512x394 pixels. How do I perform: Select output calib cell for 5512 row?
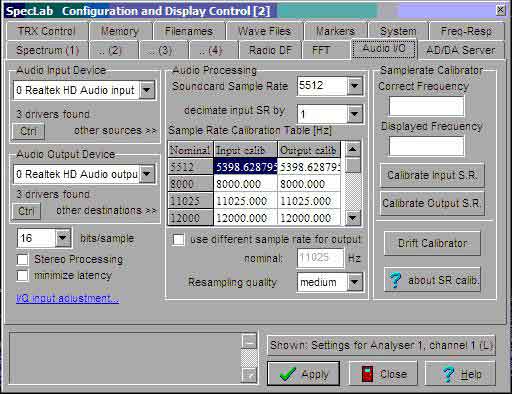[309, 166]
